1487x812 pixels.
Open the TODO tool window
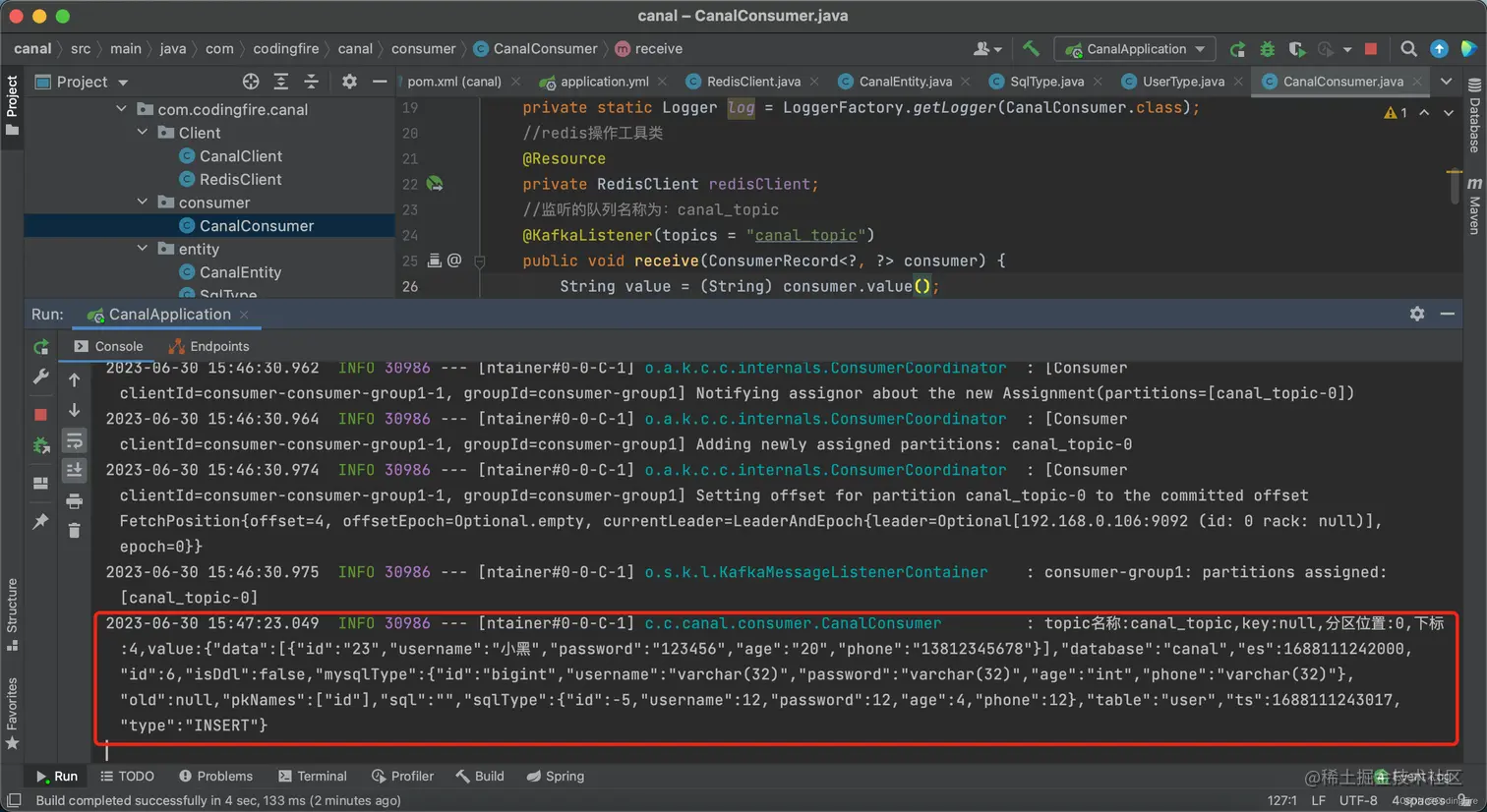click(x=127, y=776)
